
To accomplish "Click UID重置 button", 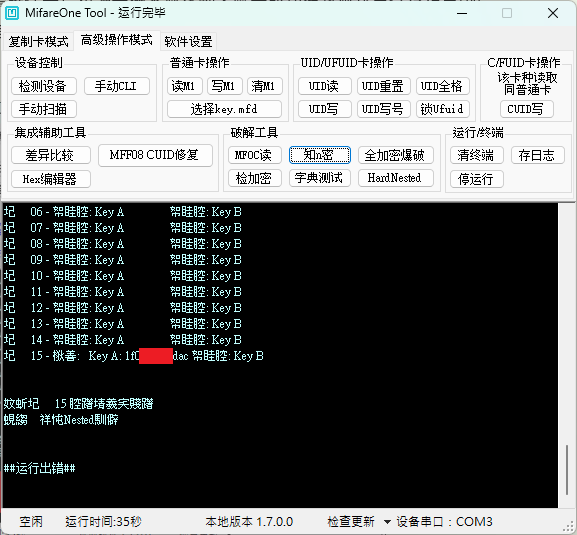I will click(383, 86).
